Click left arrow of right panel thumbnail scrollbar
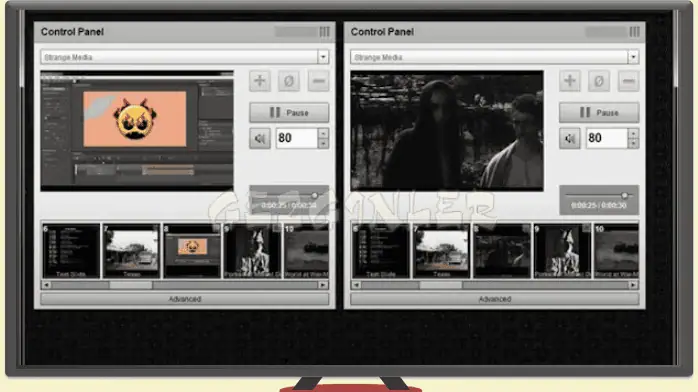The image size is (698, 392). coord(356,285)
